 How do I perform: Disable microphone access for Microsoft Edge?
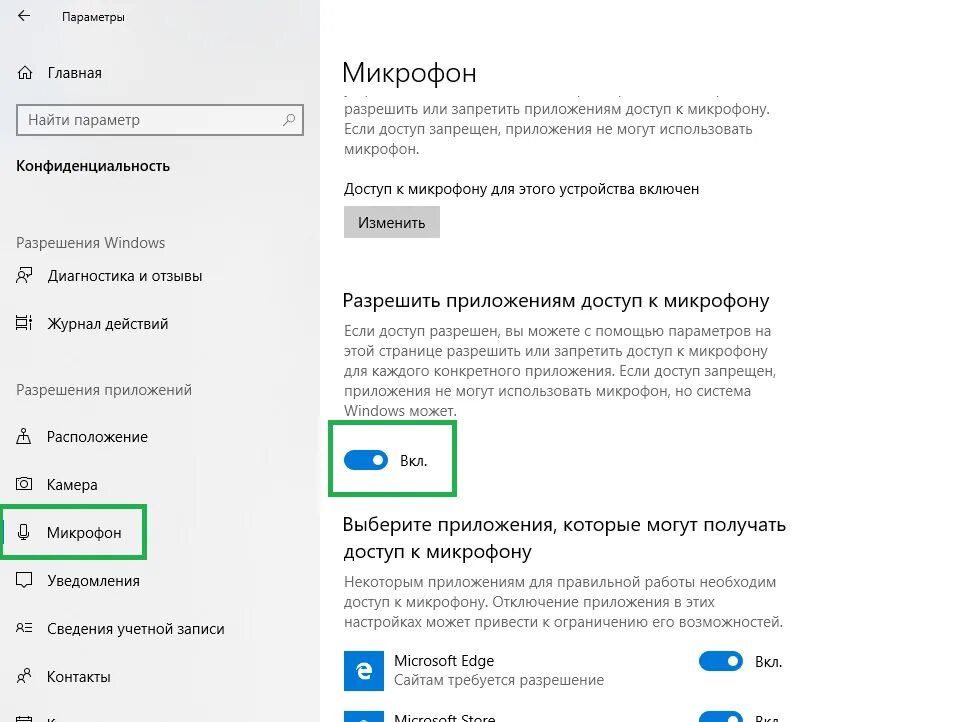[721, 661]
